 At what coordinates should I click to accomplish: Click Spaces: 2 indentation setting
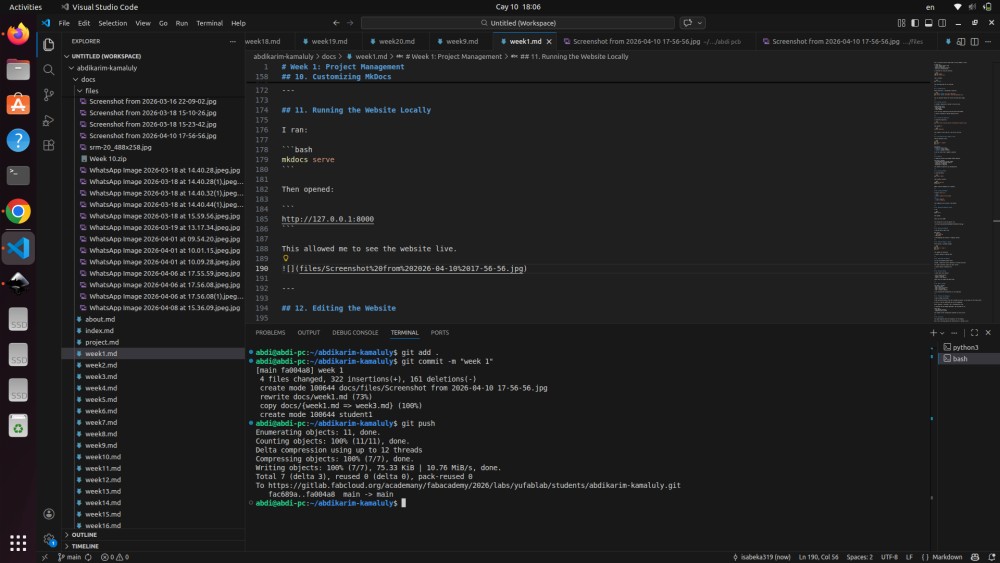tap(860, 557)
